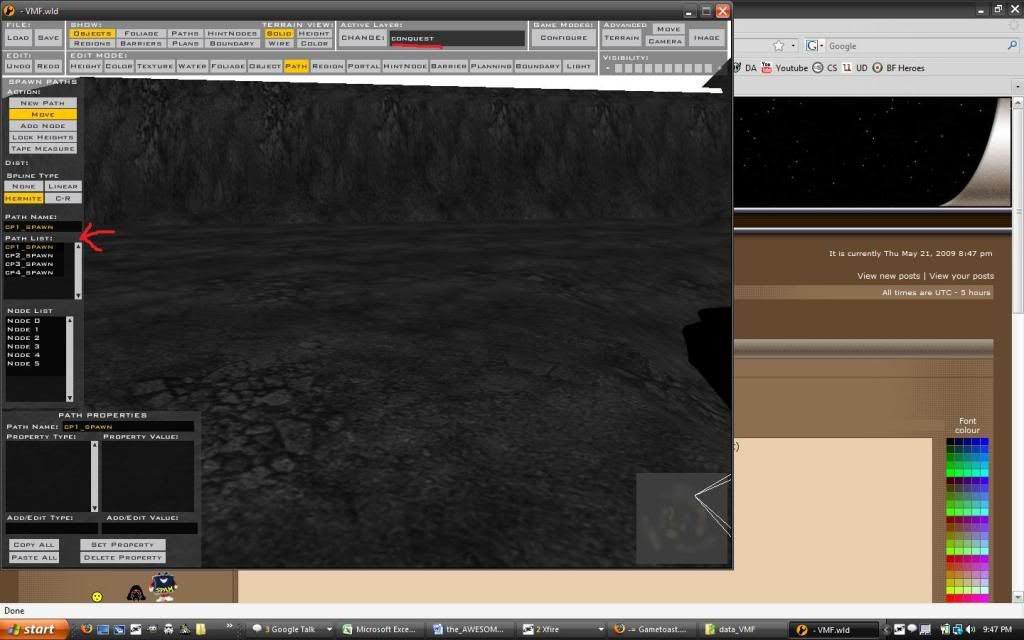This screenshot has height=640, width=1024.
Task: Click Advanced Move button
Action: (x=668, y=29)
